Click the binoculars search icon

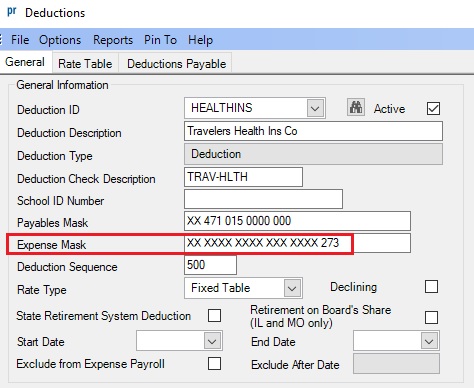point(356,107)
